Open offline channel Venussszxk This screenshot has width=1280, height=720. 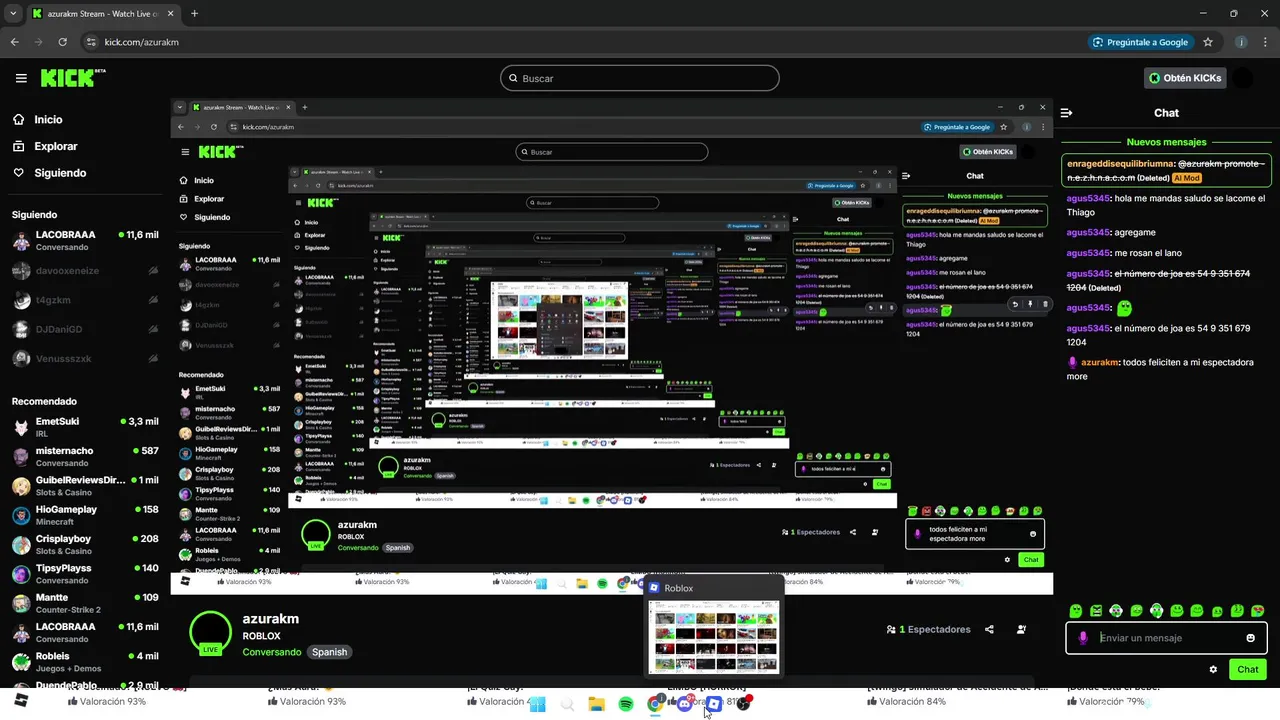[85, 358]
